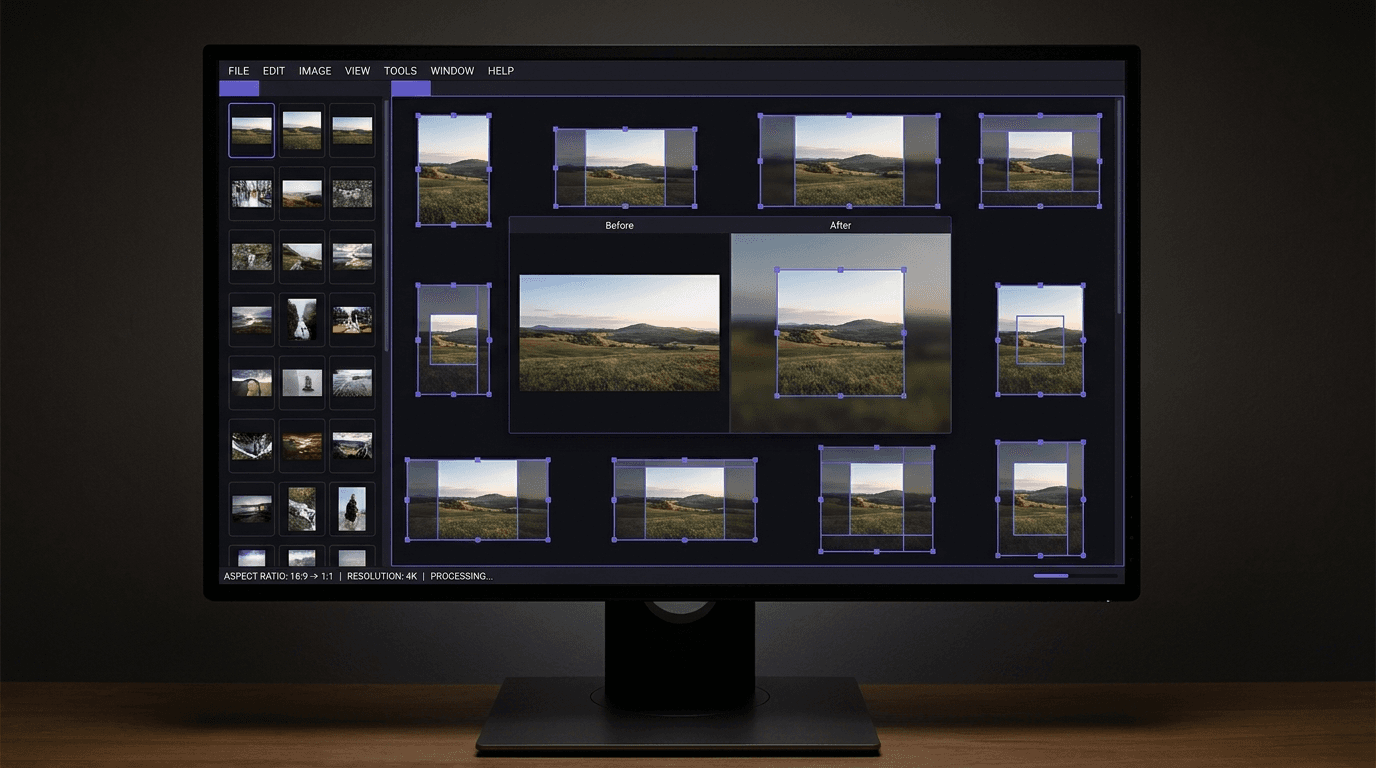The height and width of the screenshot is (768, 1376).
Task: Open the HELP menu
Action: [x=501, y=71]
